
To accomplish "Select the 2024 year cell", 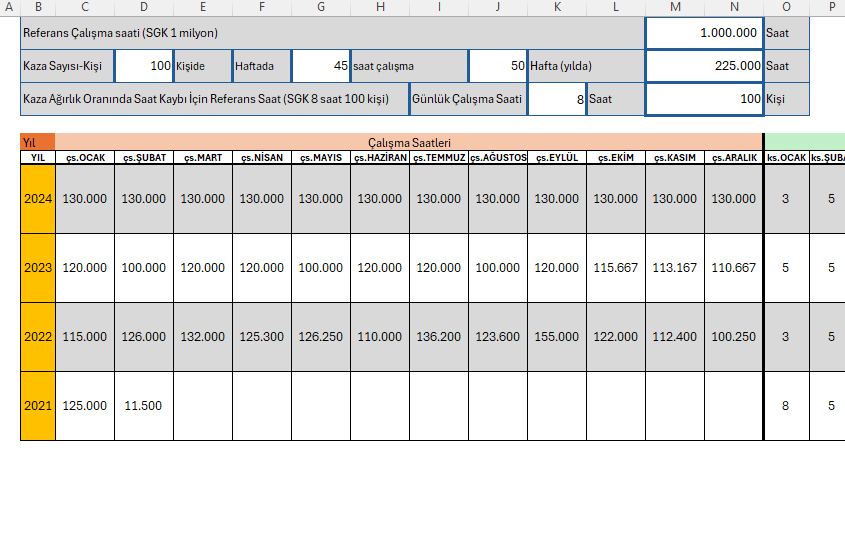I will [x=38, y=199].
